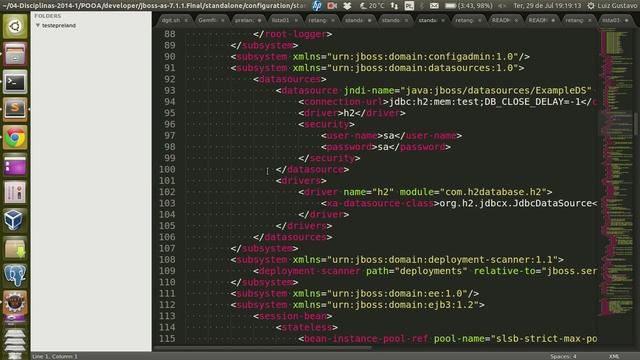Click unsaved dot on prelan tab

[x=260, y=20]
